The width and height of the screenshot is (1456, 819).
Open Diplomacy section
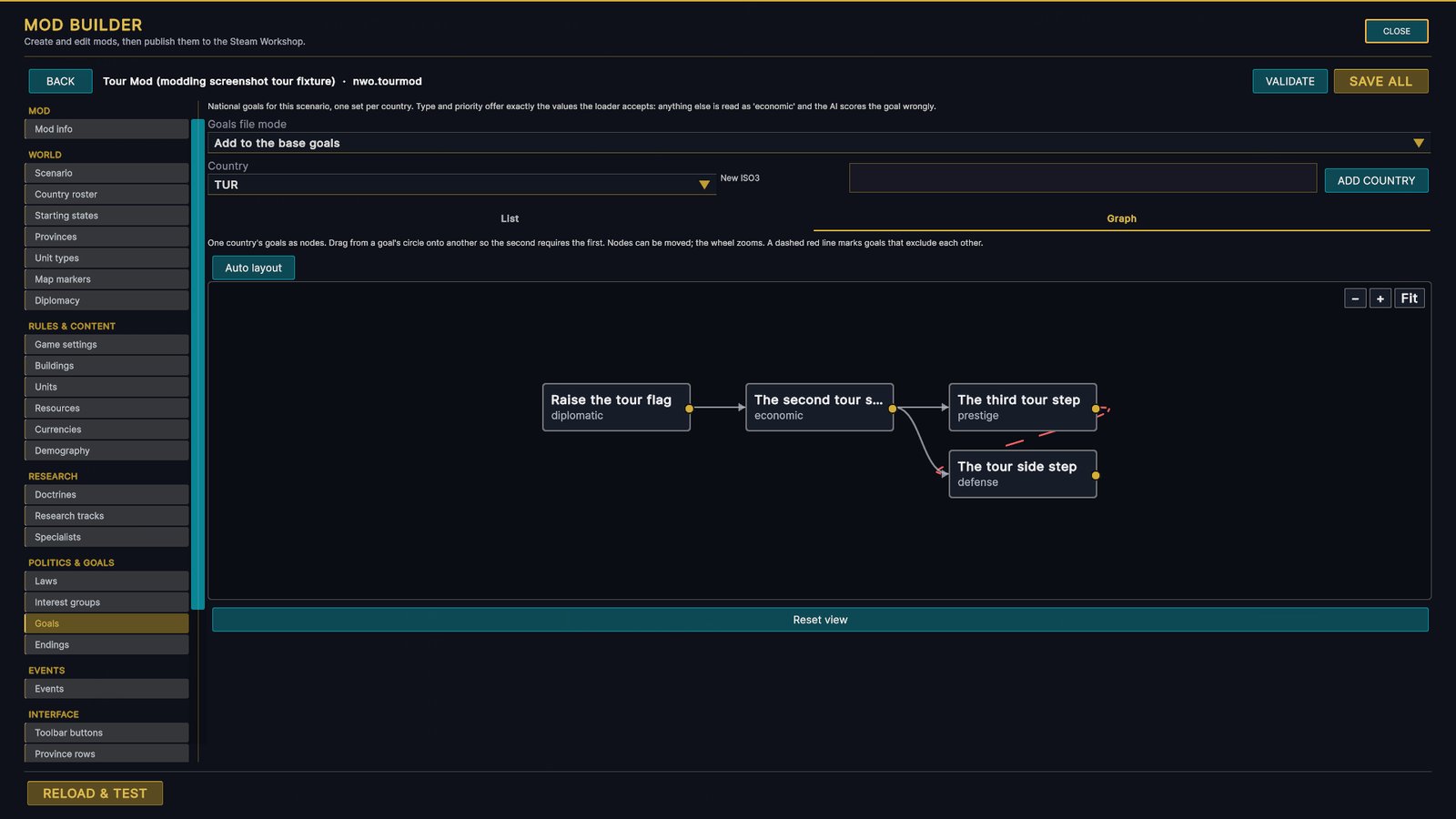coord(106,300)
